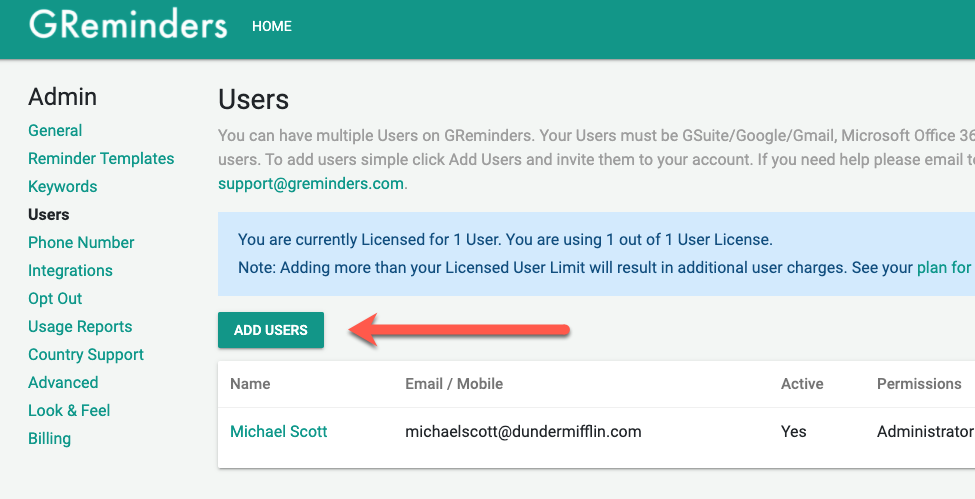Select the Users sidebar item
This screenshot has width=975, height=499.
click(49, 215)
